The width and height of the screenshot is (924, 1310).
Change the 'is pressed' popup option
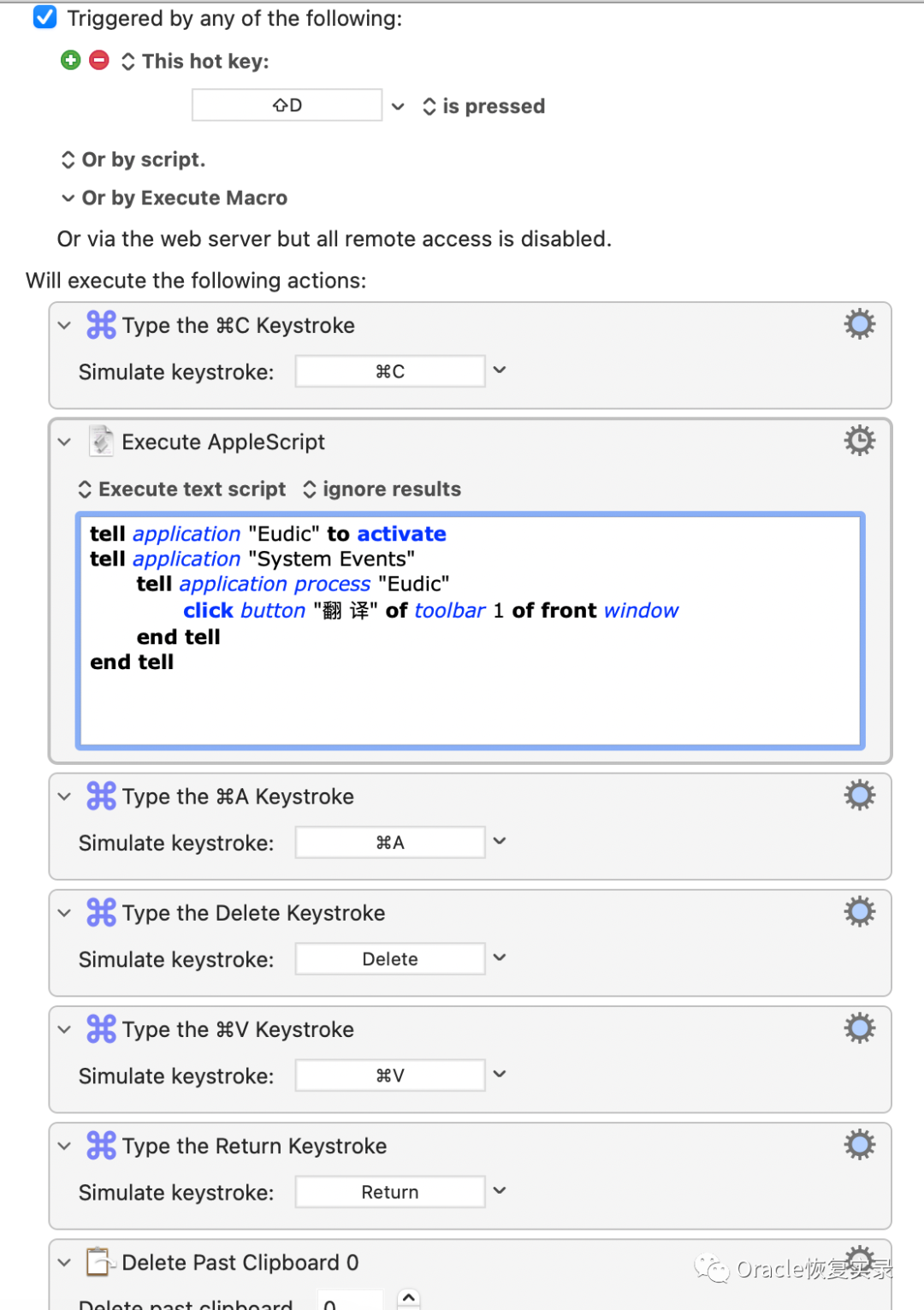483,106
